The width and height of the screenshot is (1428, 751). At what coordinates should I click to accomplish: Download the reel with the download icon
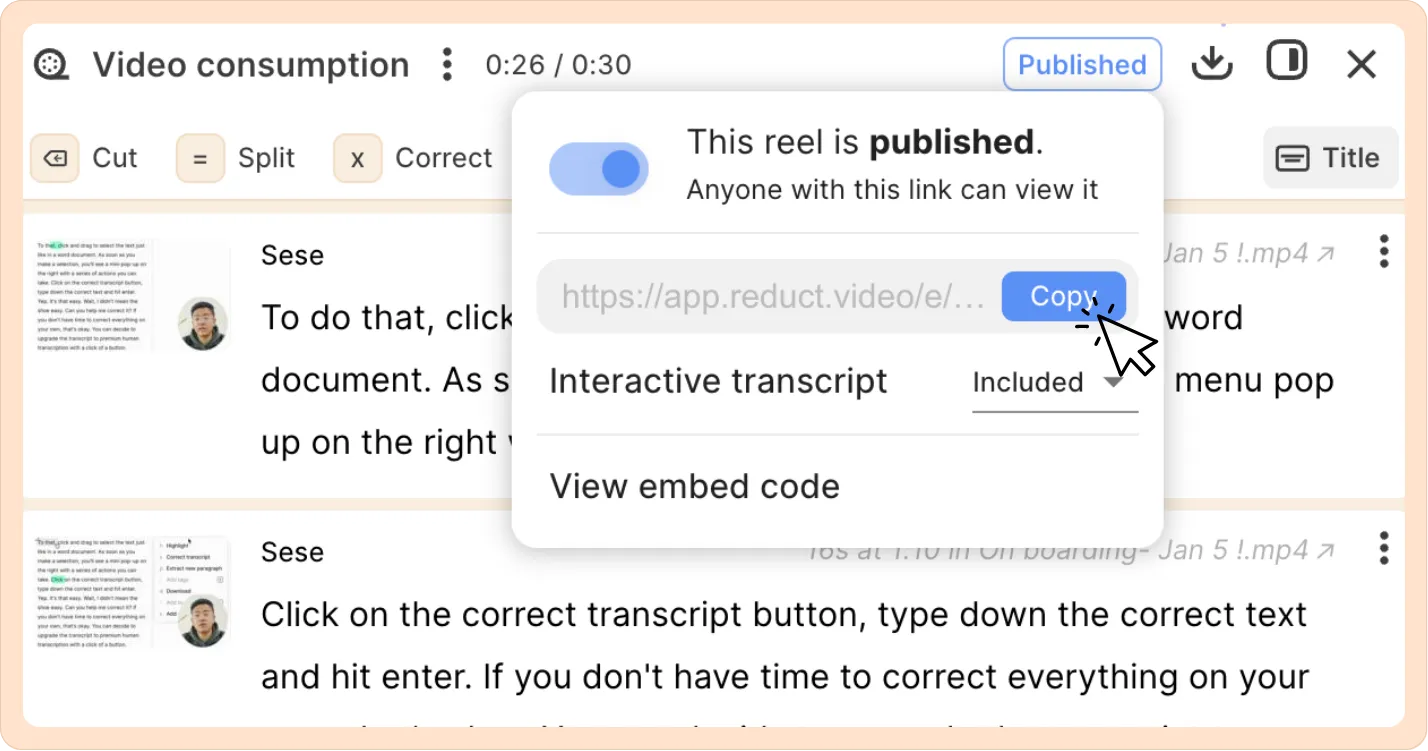(1212, 64)
